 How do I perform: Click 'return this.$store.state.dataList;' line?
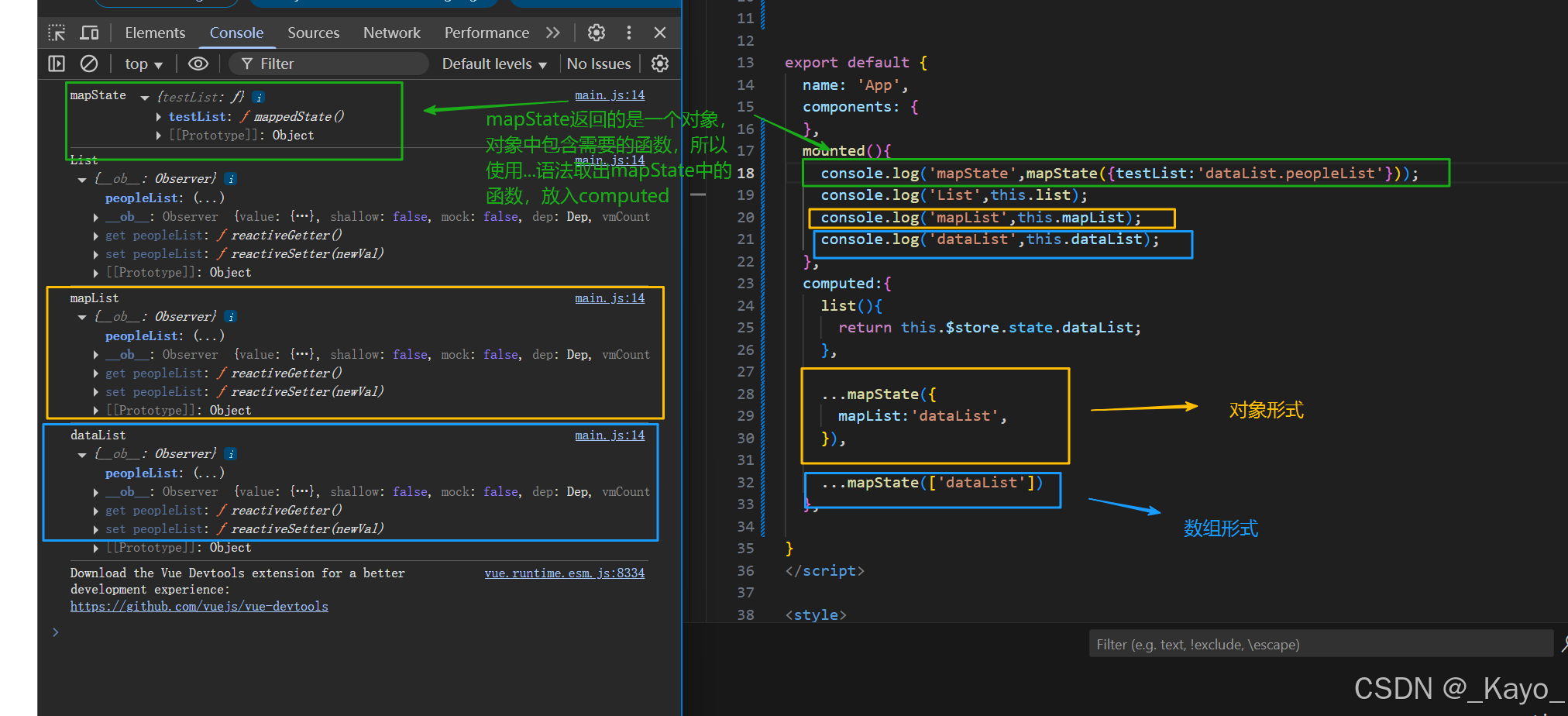[x=989, y=327]
